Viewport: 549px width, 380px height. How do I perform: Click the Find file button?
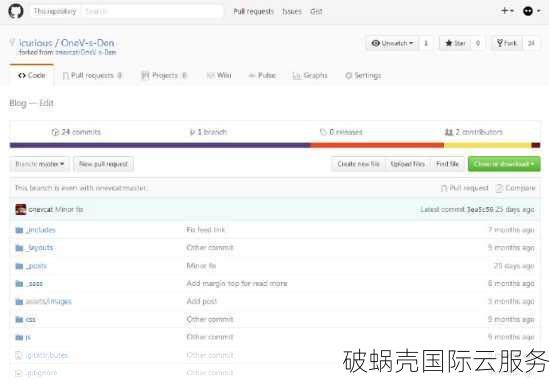(x=447, y=164)
